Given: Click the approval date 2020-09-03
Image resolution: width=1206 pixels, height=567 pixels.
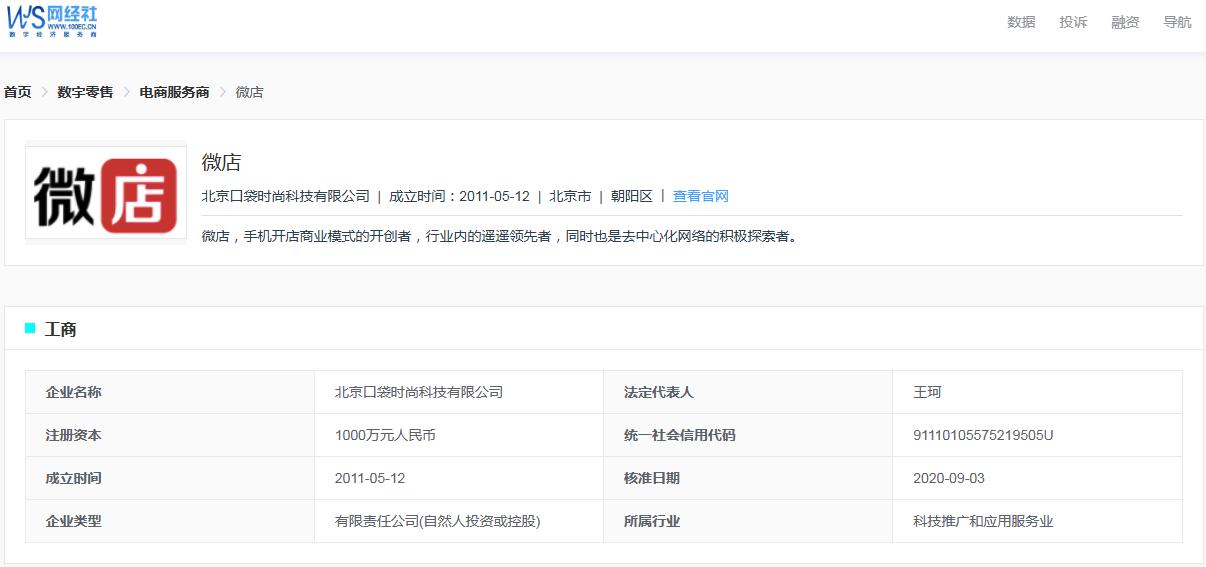Looking at the screenshot, I should pos(948,478).
